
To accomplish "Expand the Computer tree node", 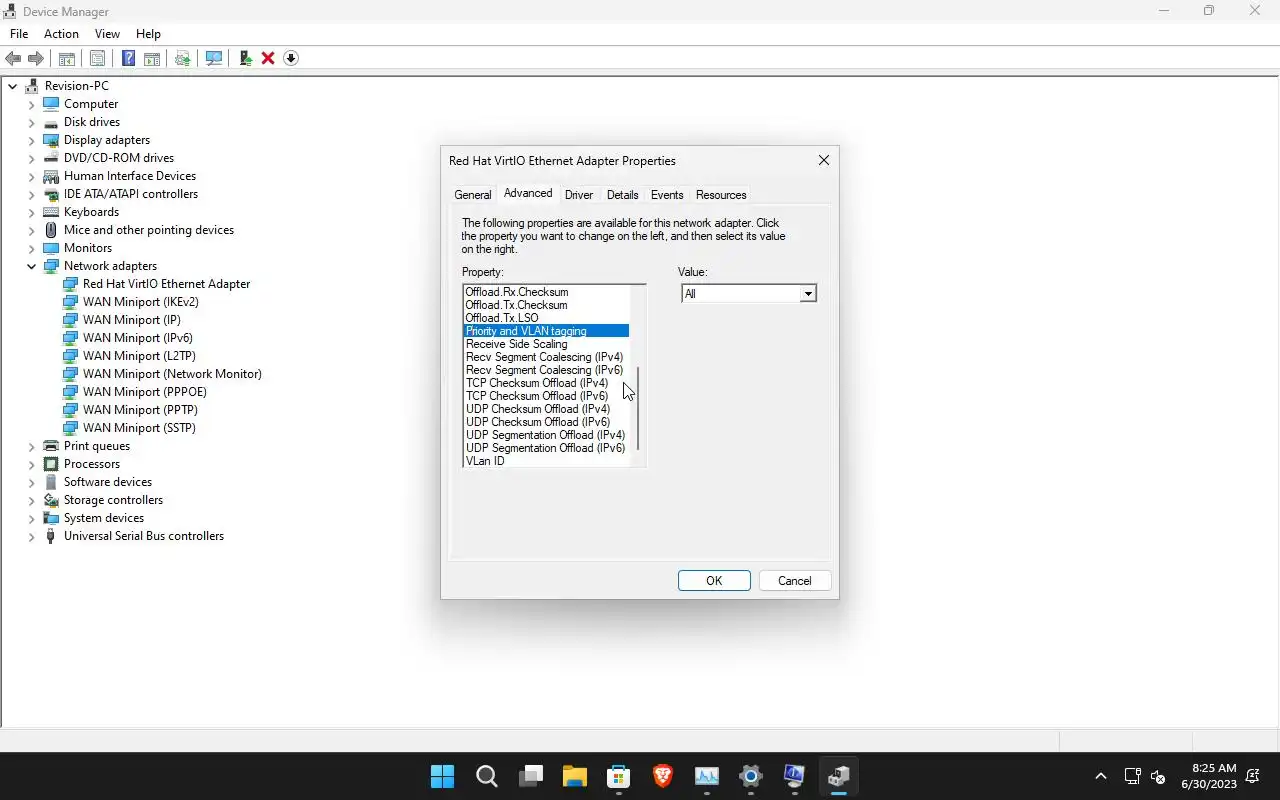I will [x=31, y=104].
